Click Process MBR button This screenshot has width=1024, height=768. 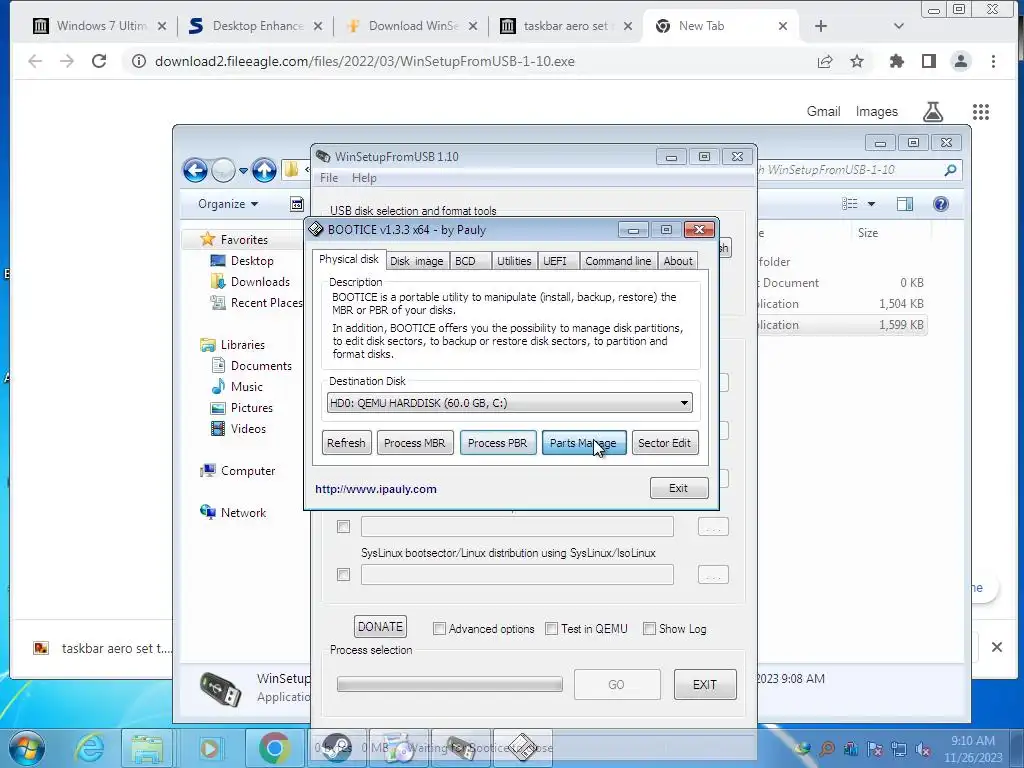tap(415, 443)
